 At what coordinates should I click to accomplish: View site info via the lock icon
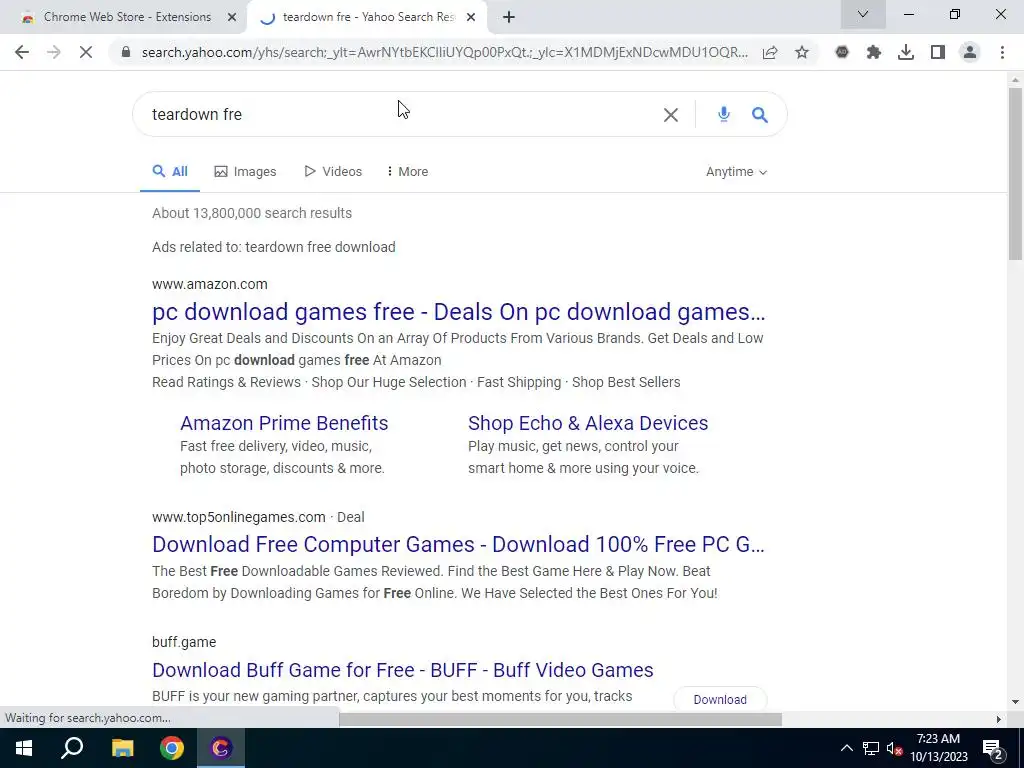pos(126,52)
